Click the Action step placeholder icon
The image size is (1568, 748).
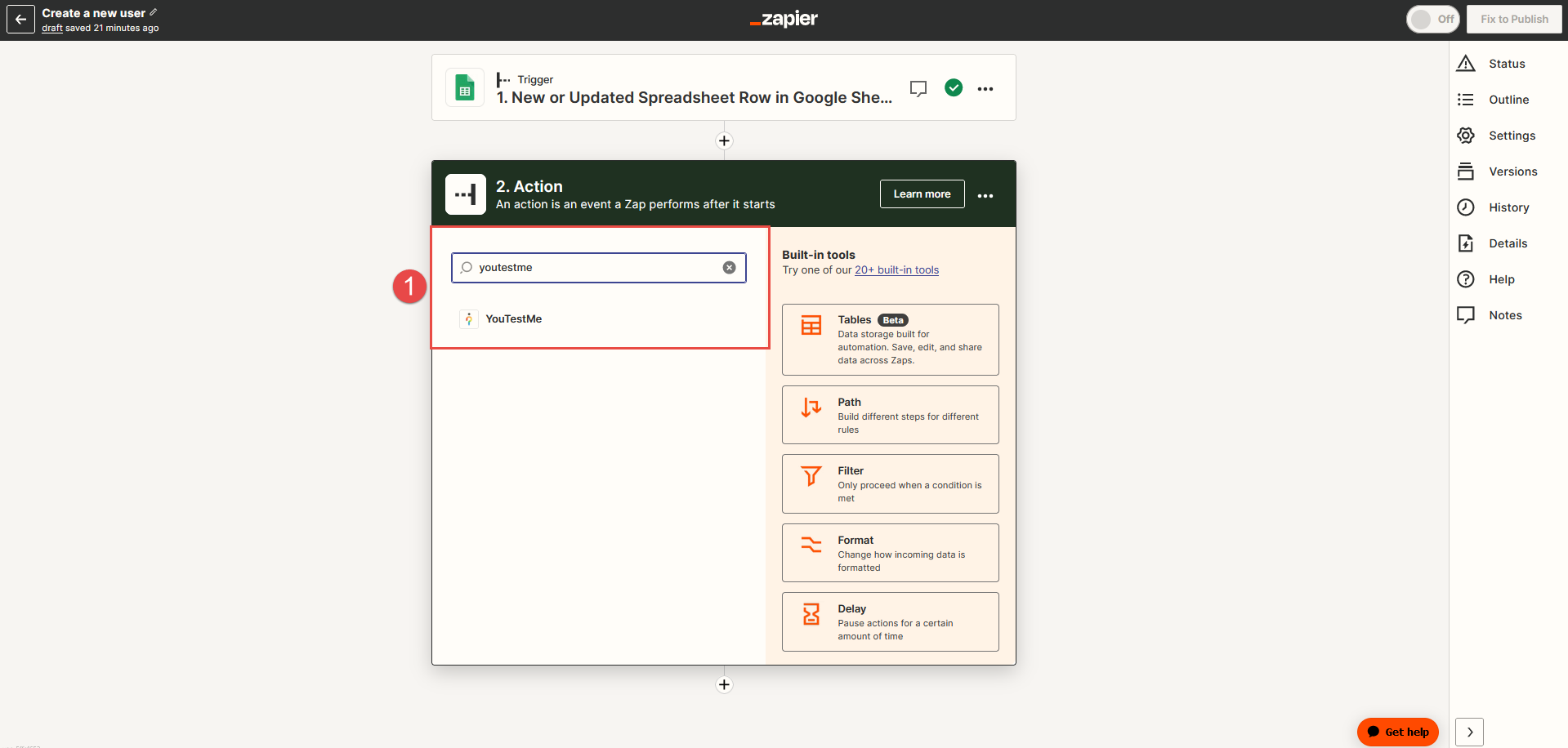[x=466, y=194]
